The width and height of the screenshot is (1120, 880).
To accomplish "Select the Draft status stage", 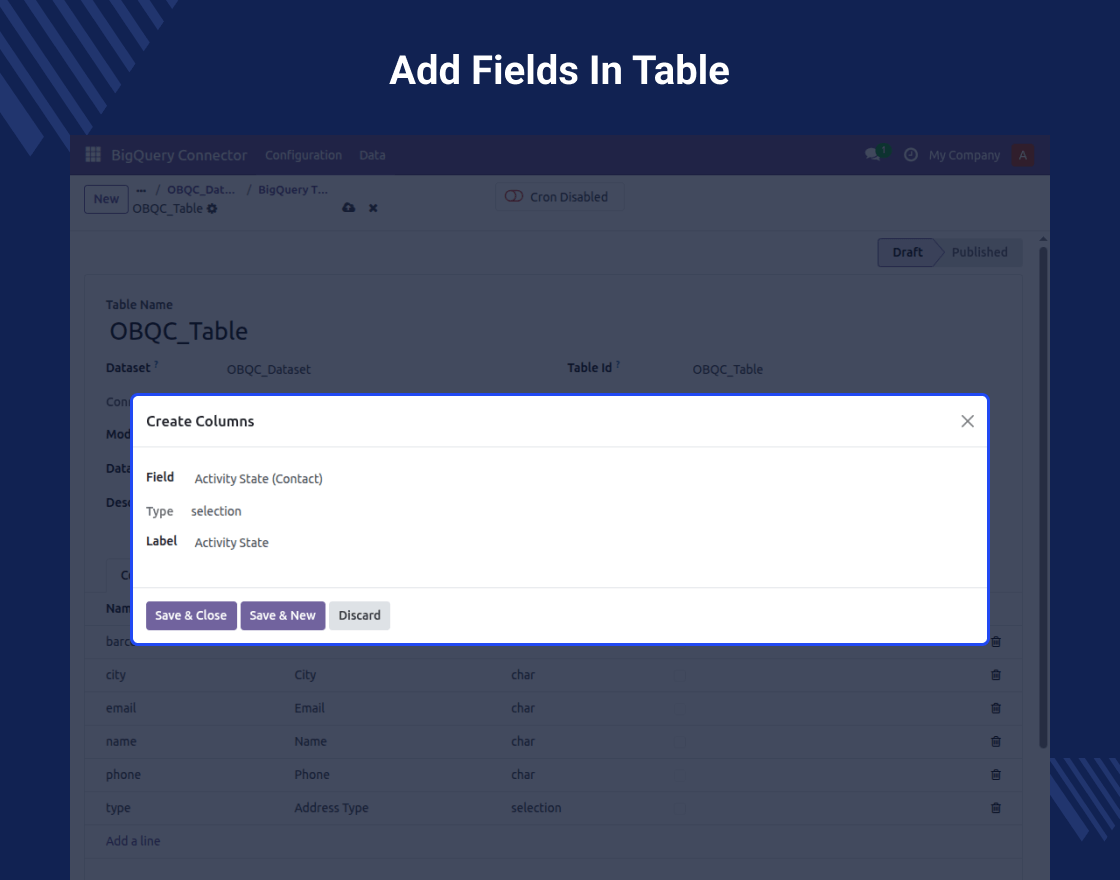I will (907, 252).
